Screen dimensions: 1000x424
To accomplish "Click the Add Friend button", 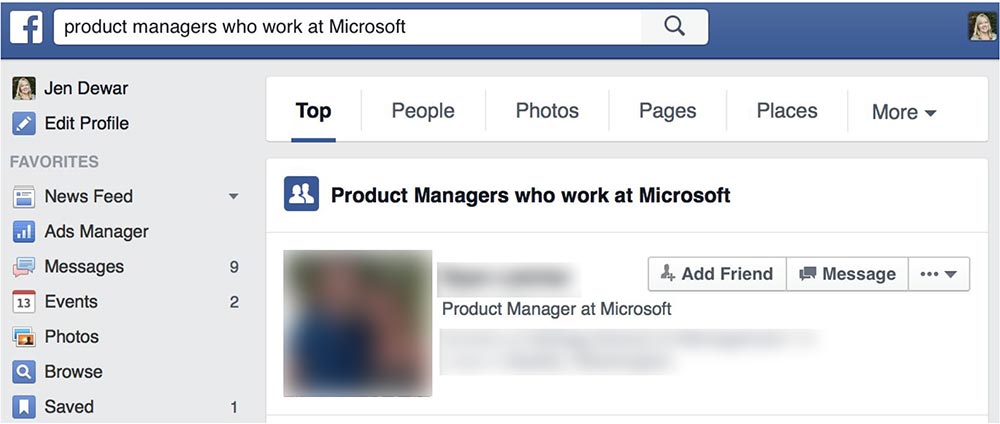I will (717, 274).
